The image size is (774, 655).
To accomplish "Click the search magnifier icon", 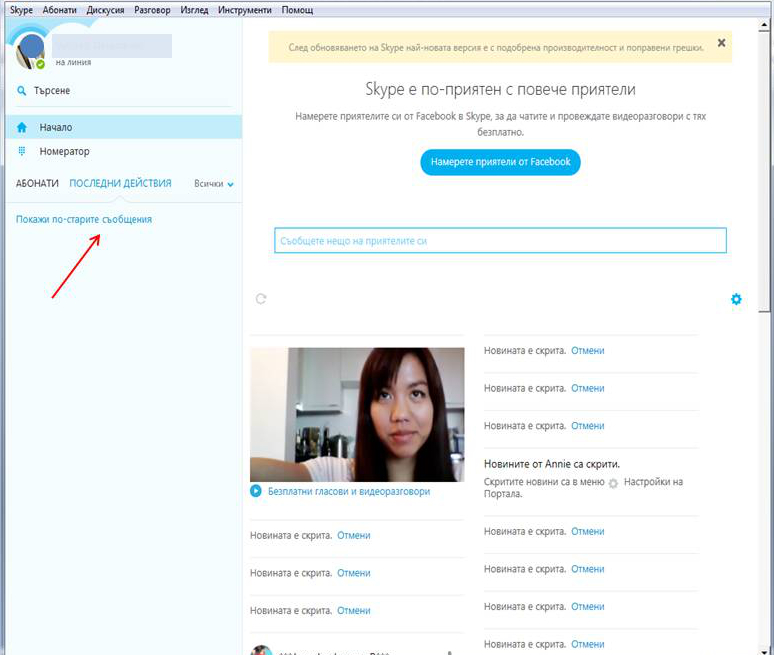I will click(x=21, y=91).
